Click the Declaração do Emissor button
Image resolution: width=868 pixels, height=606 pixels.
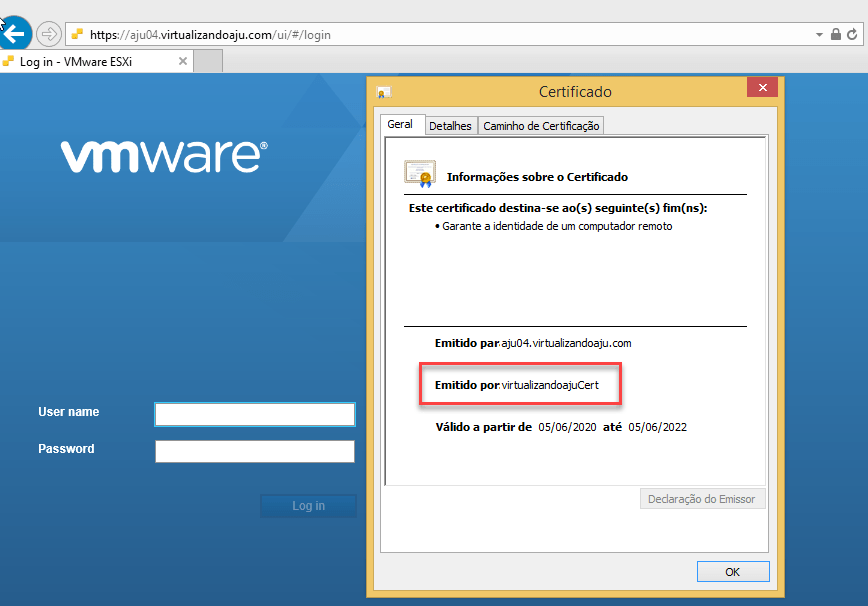702,499
